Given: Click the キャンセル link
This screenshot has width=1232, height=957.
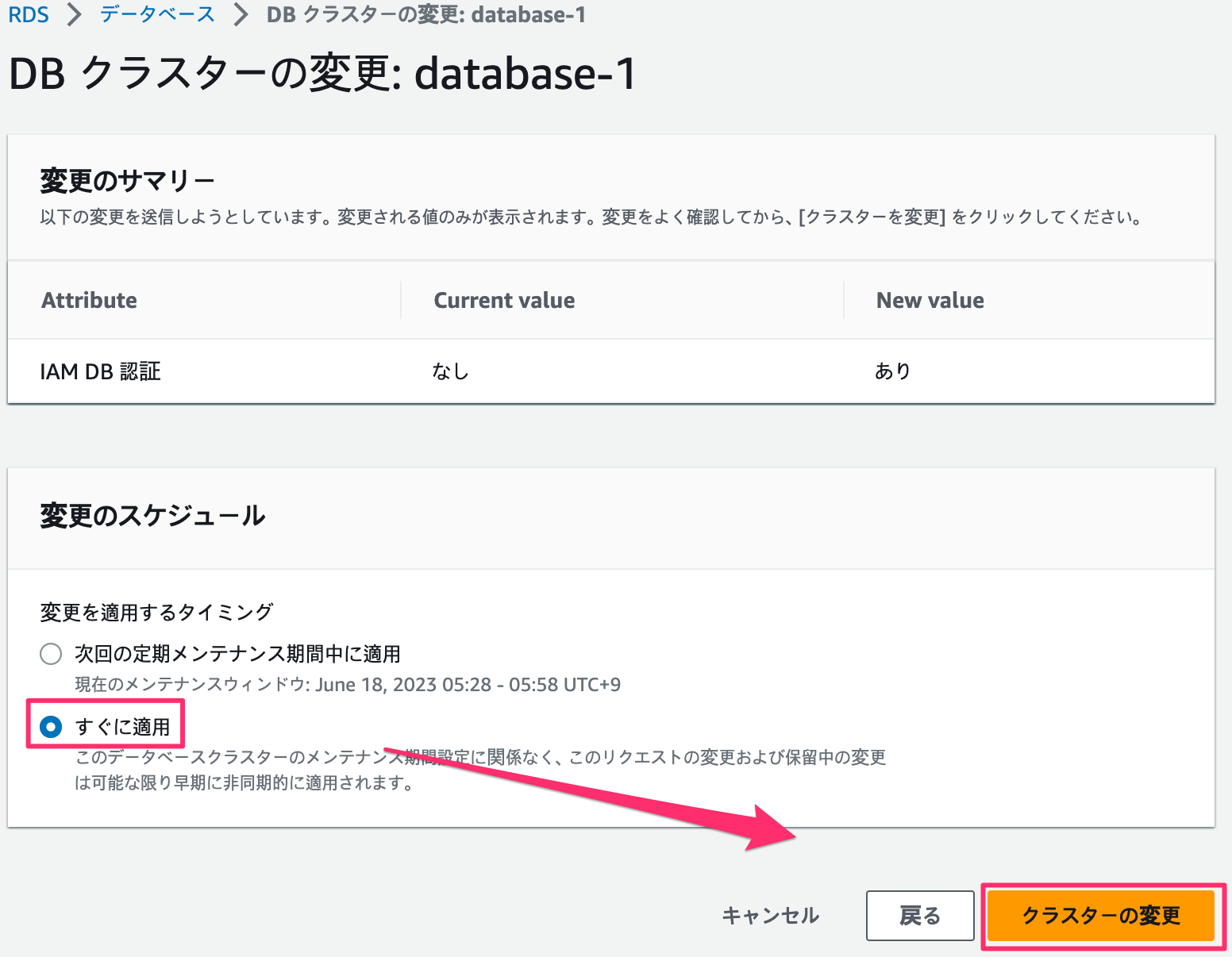Looking at the screenshot, I should point(769,915).
